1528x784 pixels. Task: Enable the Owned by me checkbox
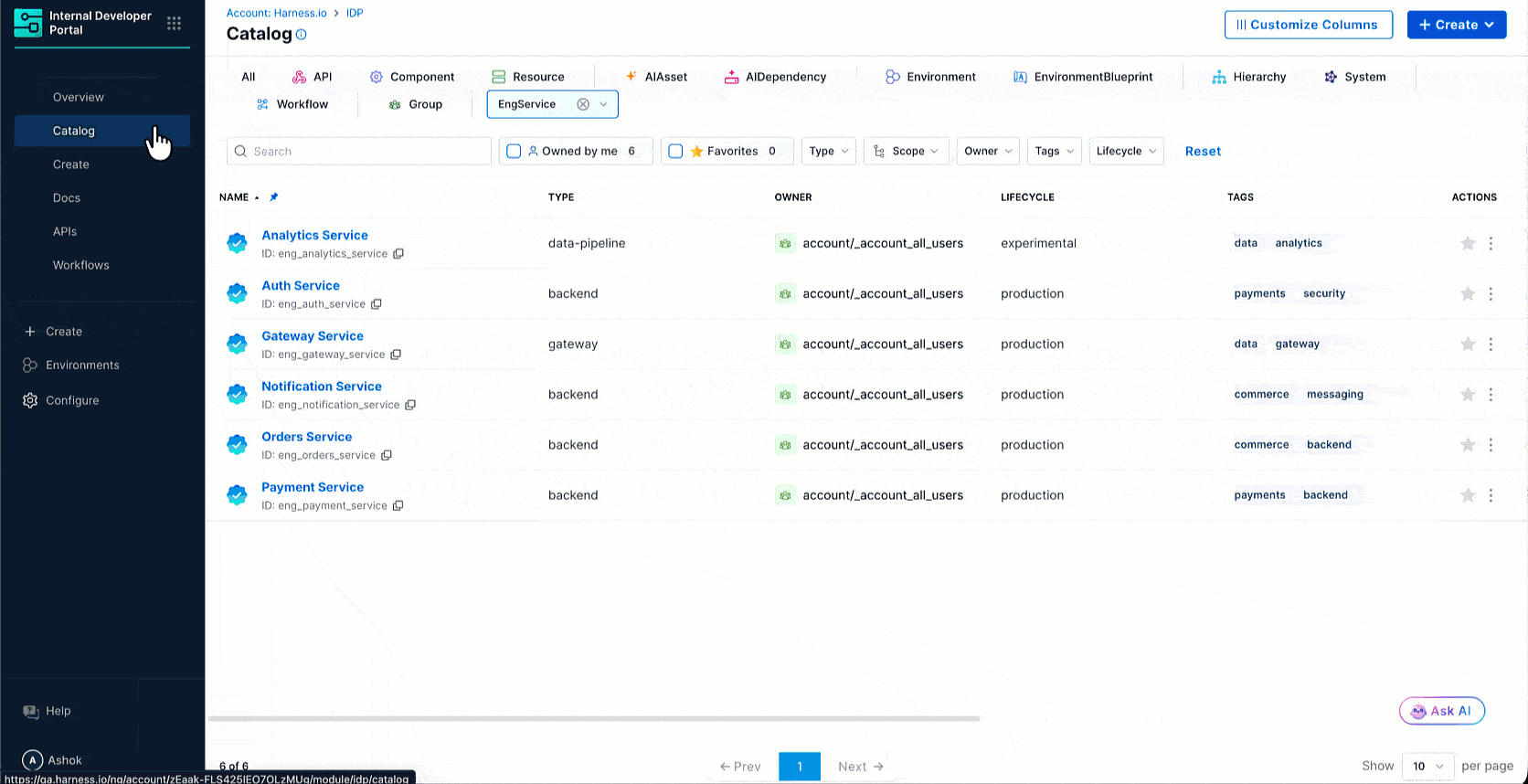coord(514,152)
